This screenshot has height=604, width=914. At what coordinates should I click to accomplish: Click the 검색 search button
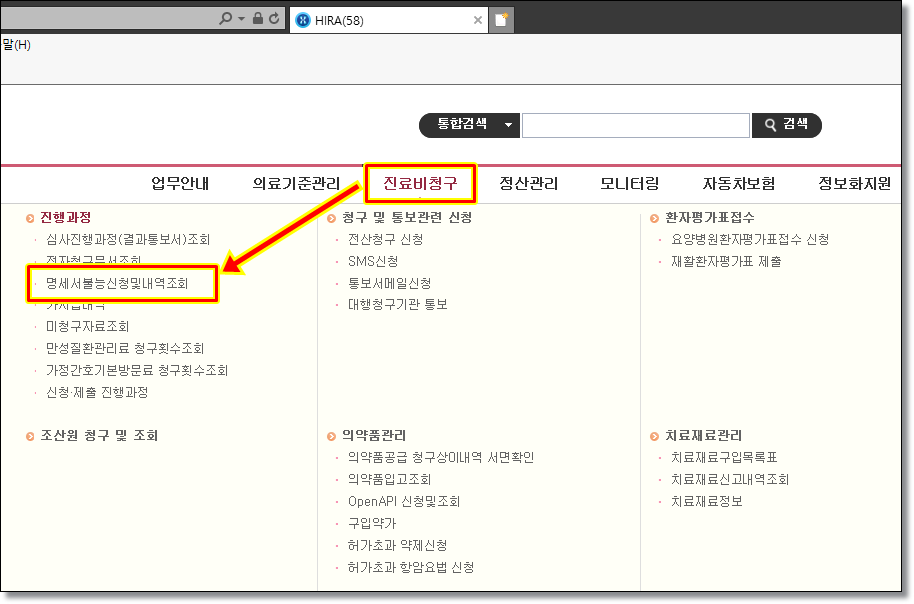tap(786, 125)
